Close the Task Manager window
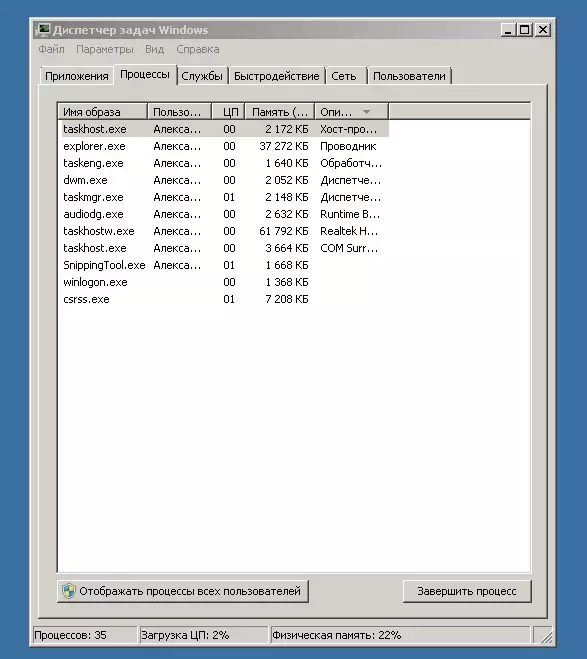The height and width of the screenshot is (659, 587). [x=543, y=30]
